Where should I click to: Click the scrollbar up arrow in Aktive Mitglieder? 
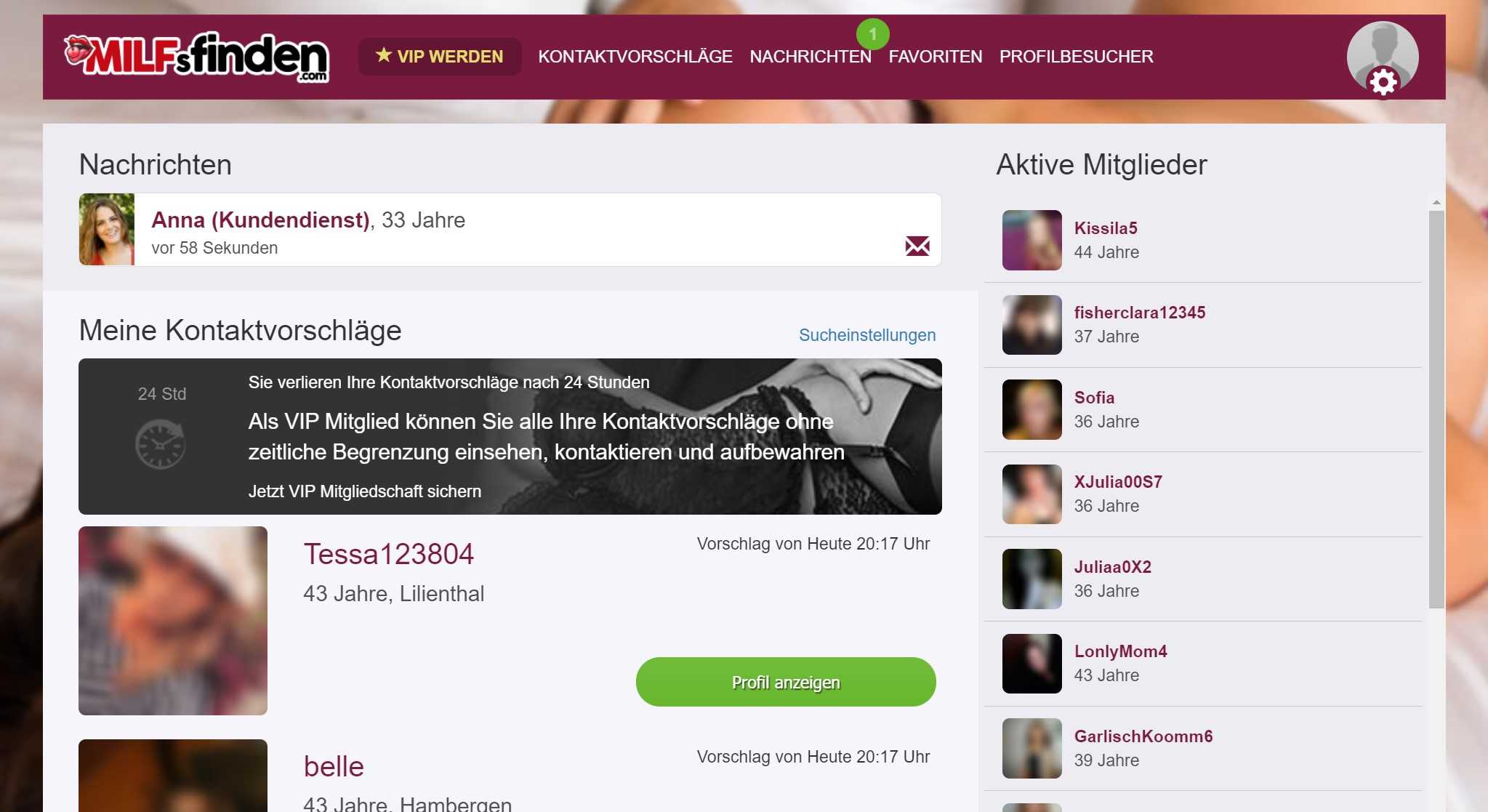1436,202
